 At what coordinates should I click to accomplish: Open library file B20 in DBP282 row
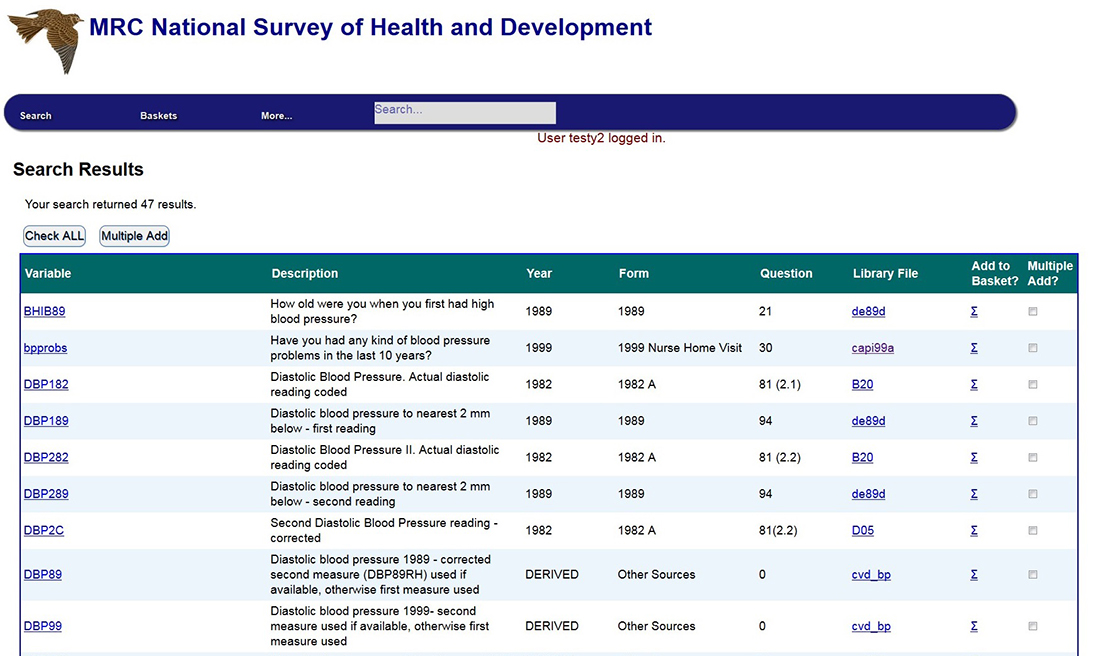tap(862, 457)
